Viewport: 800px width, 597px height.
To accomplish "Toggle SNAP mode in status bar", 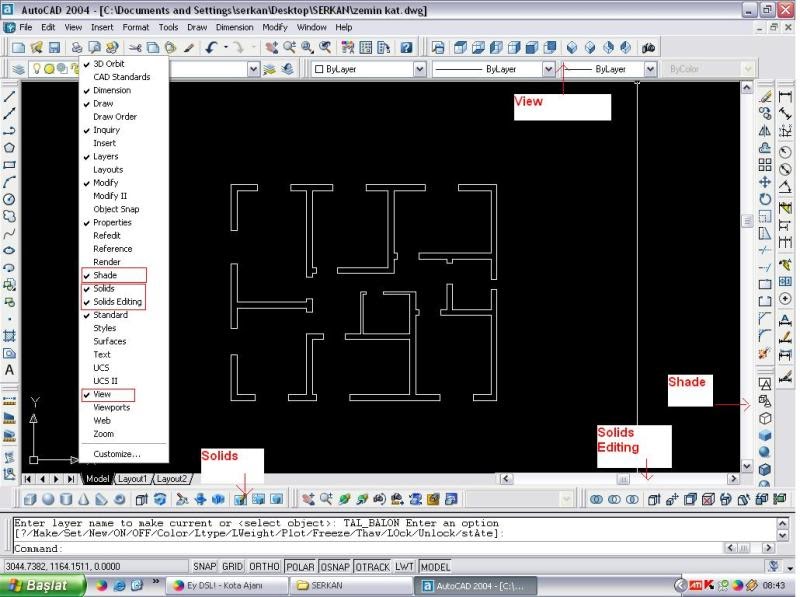I will (205, 567).
